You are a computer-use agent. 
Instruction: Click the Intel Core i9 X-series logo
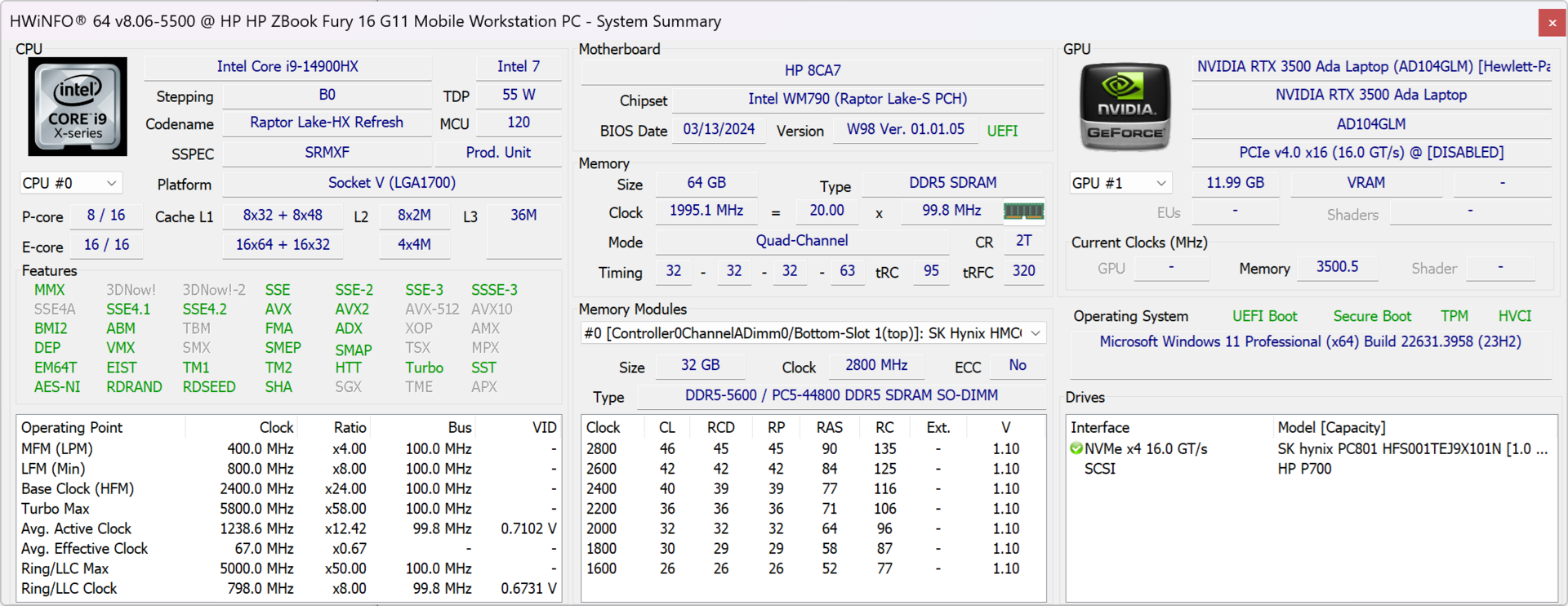(78, 107)
